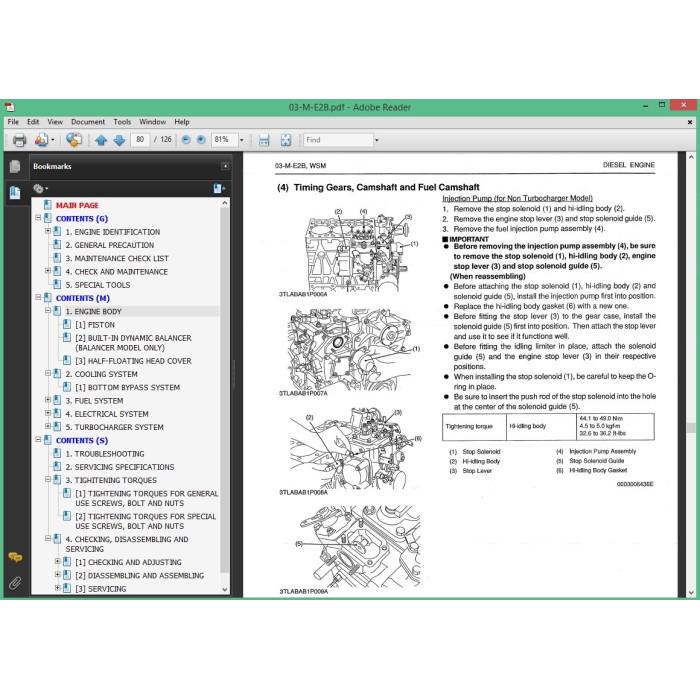
Task: Collapse the Bookmarks panel button
Action: 225,166
